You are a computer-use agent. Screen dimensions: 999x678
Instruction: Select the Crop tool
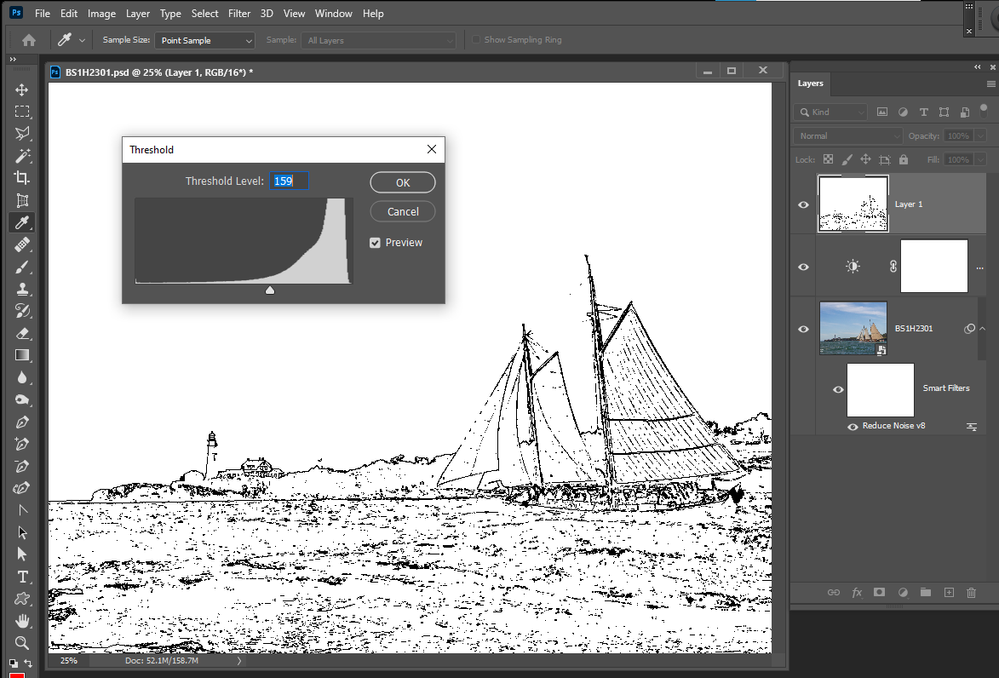22,178
